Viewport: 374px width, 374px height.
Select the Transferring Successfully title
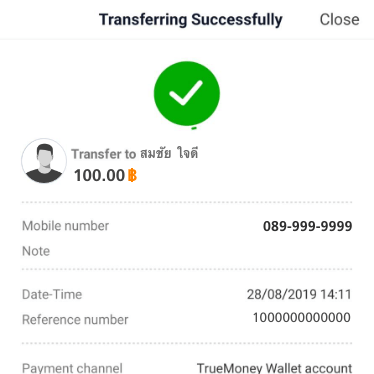pyautogui.click(x=191, y=20)
